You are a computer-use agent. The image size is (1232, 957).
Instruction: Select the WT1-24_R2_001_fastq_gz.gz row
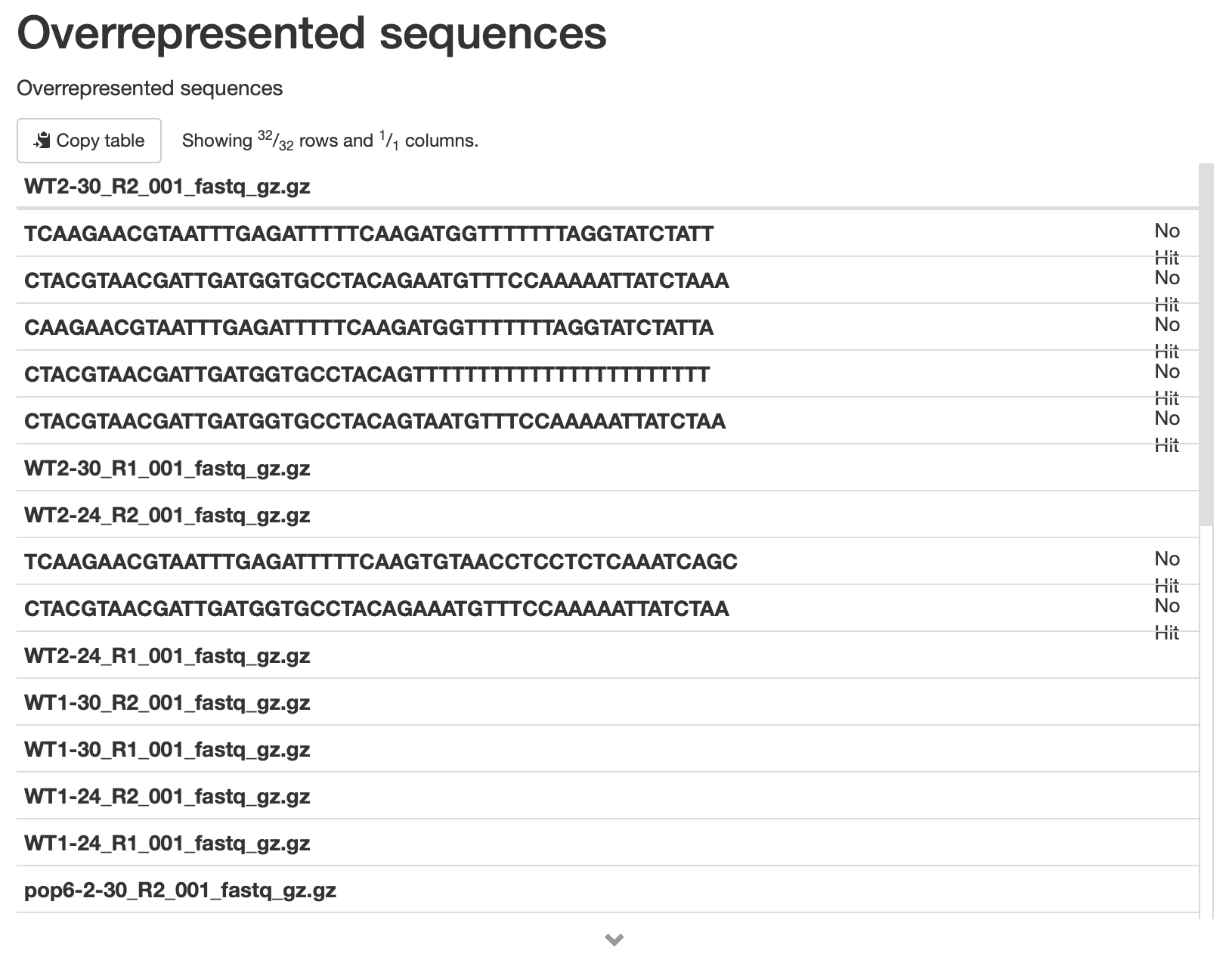click(x=608, y=796)
